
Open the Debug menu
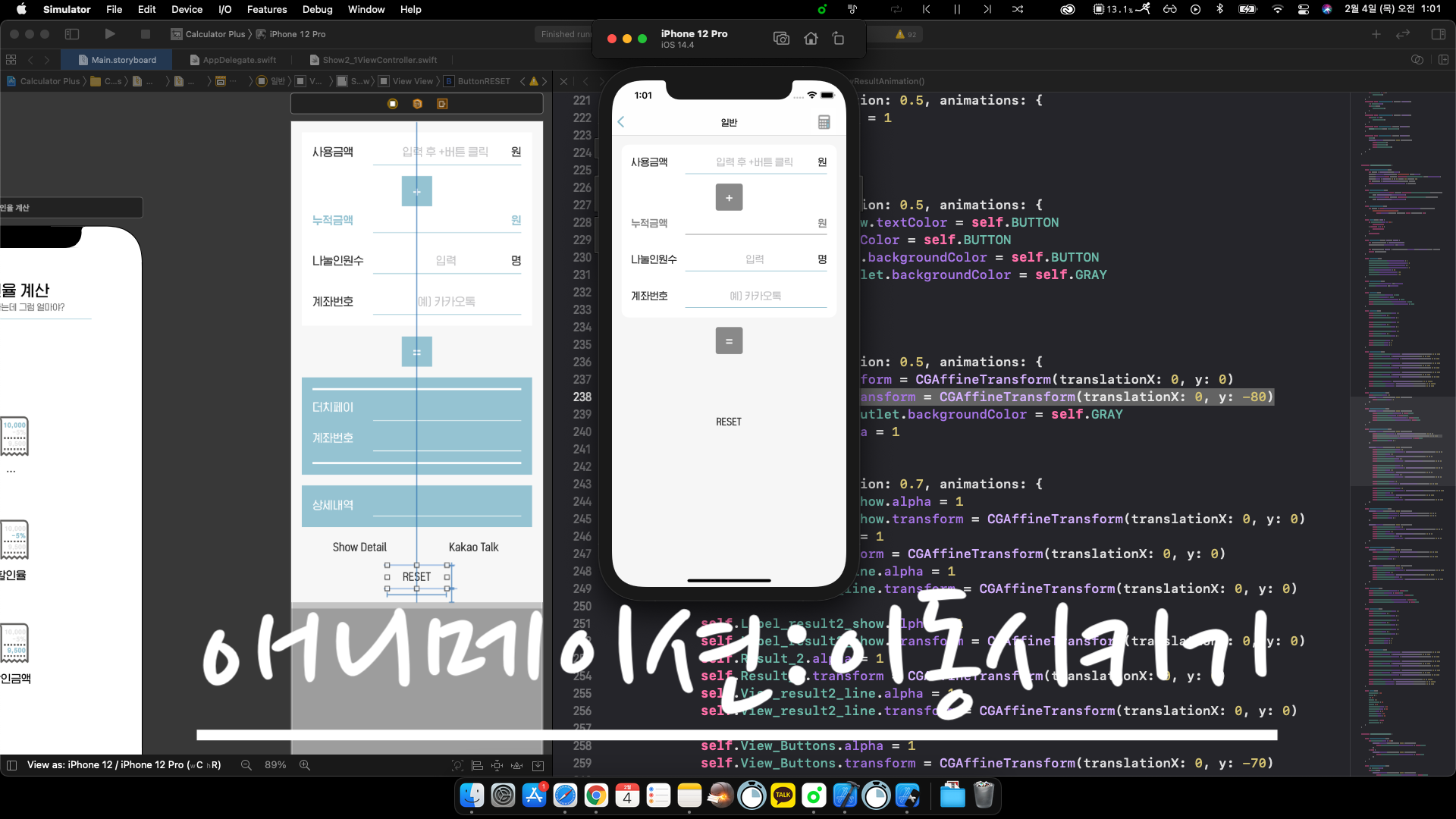tap(317, 9)
